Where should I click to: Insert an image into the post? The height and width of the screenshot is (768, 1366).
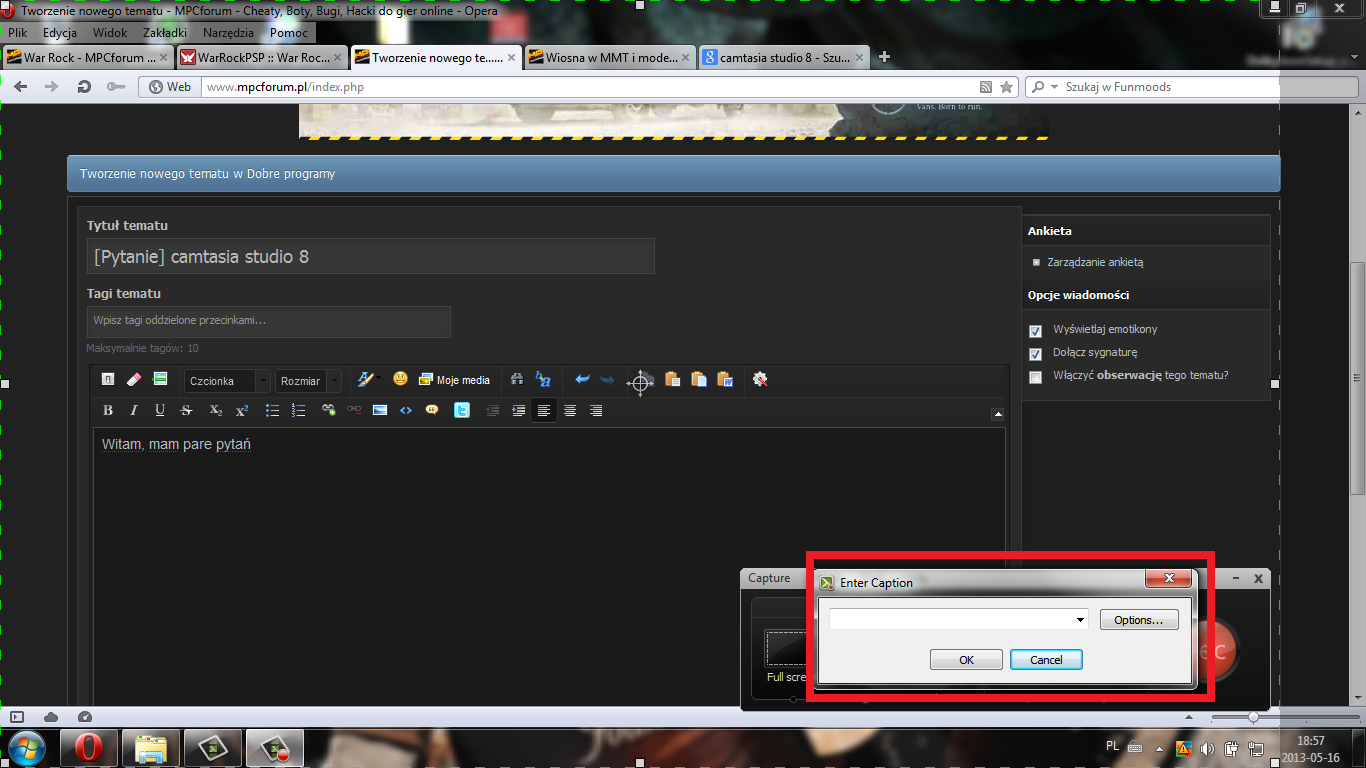coord(380,410)
